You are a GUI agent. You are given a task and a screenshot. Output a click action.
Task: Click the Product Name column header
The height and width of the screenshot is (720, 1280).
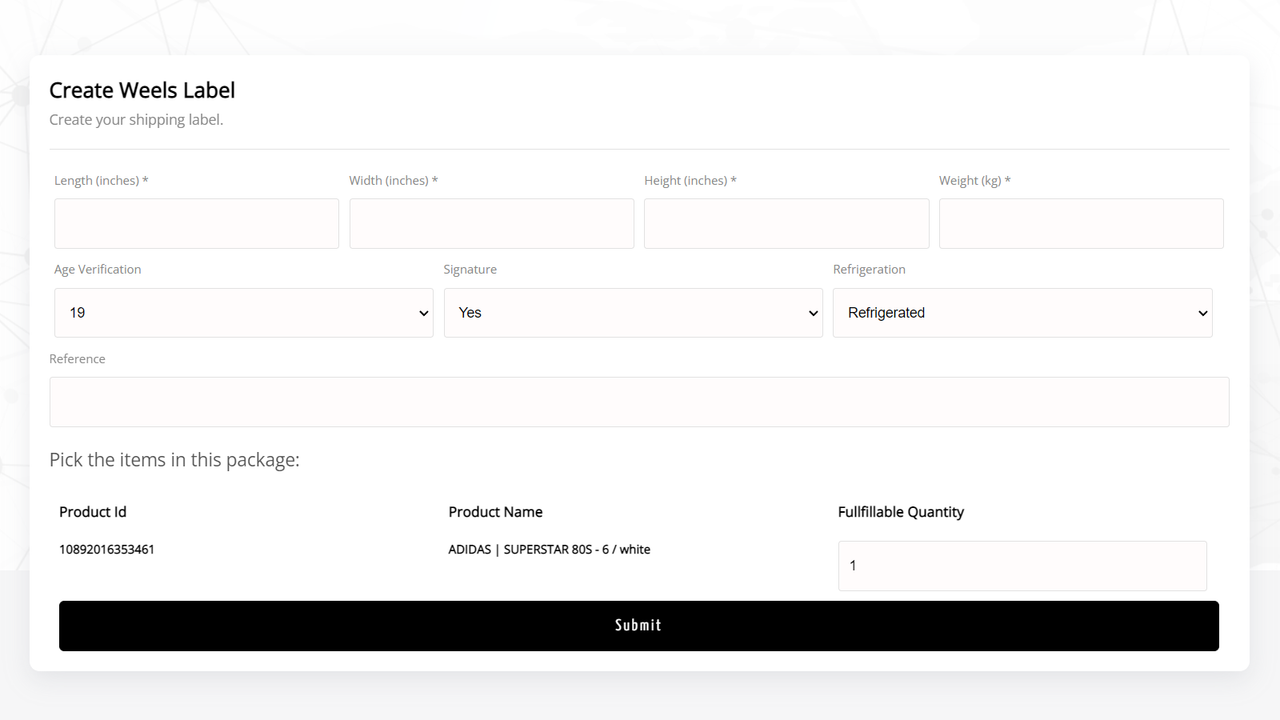[495, 512]
